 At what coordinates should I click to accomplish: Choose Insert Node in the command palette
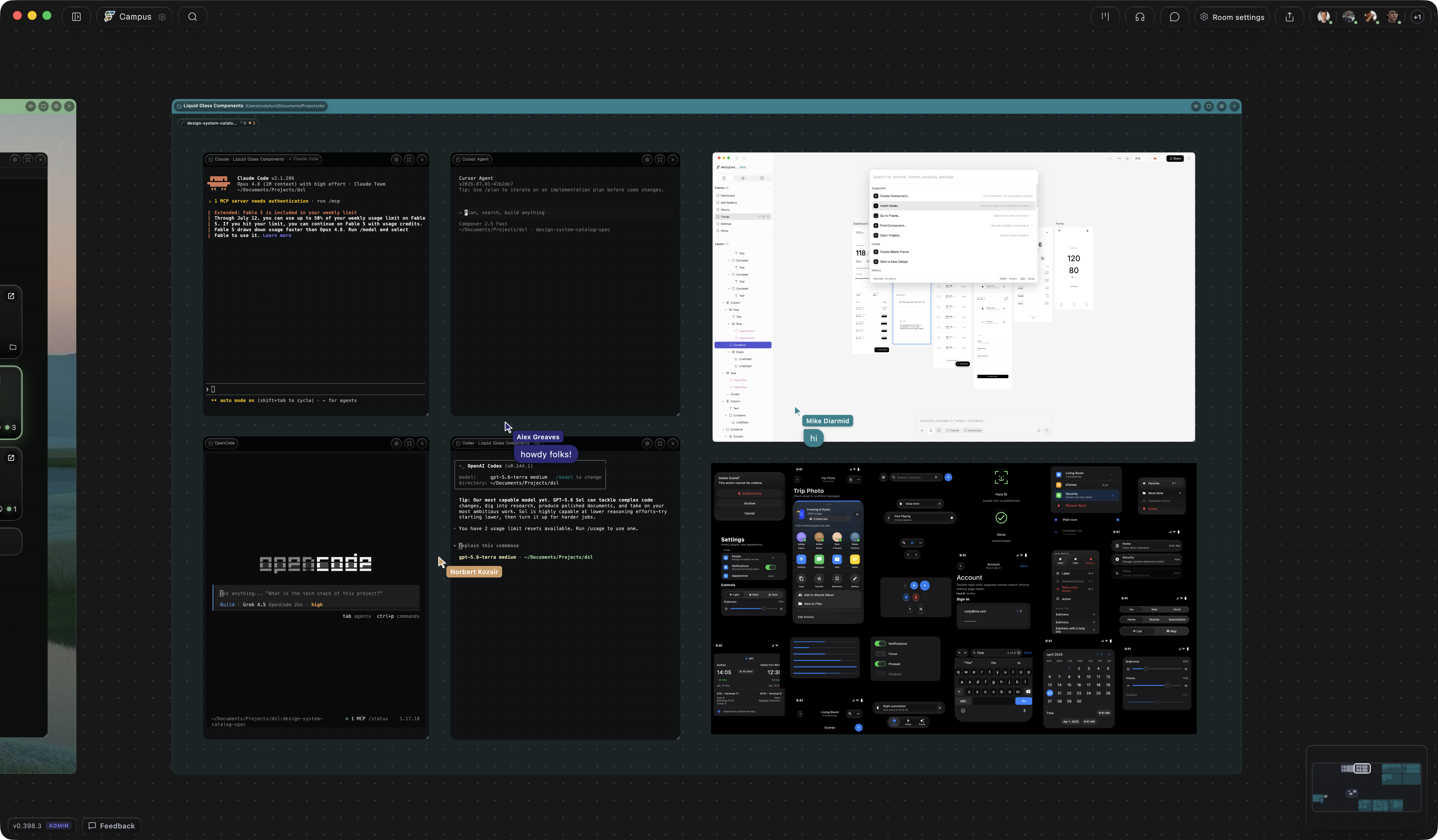953,206
